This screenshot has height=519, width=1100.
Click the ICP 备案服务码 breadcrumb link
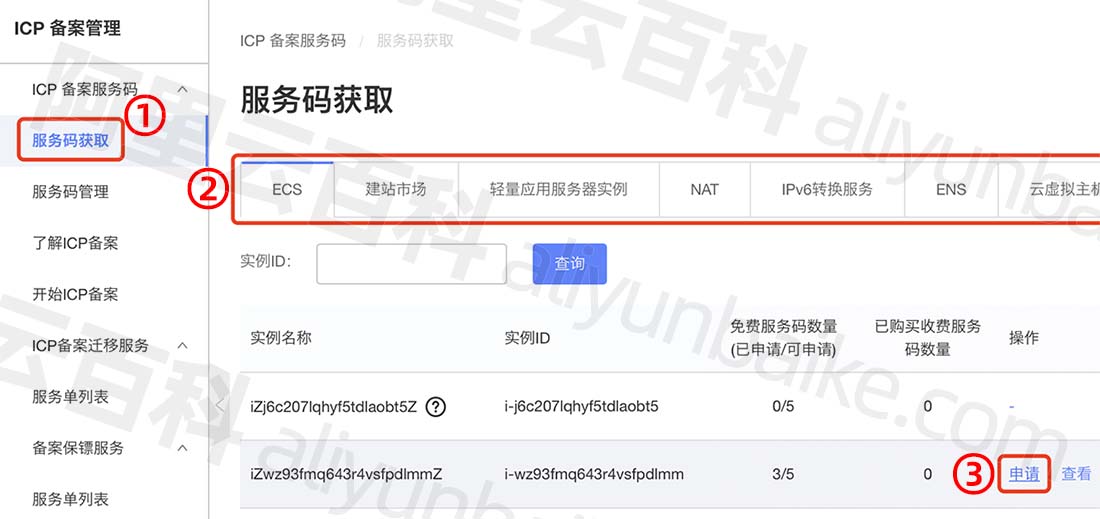293,41
